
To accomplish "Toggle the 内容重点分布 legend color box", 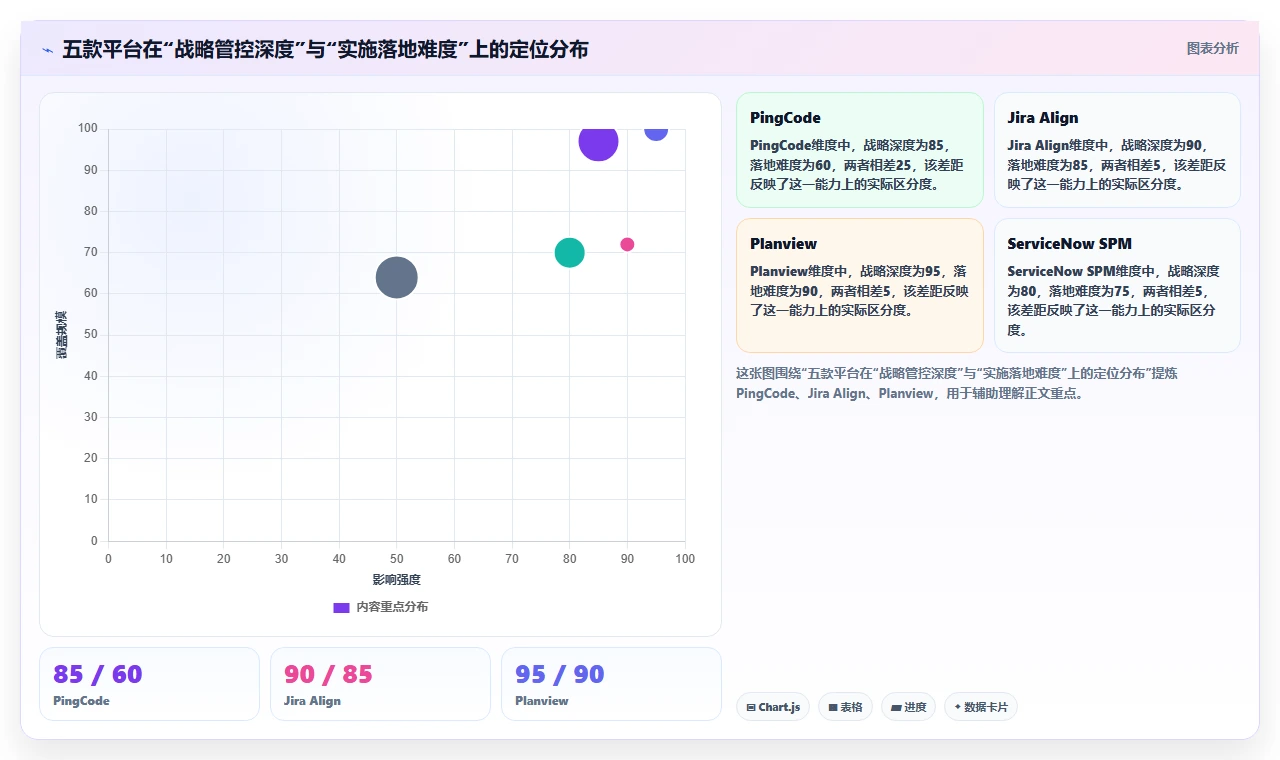I will (x=341, y=607).
